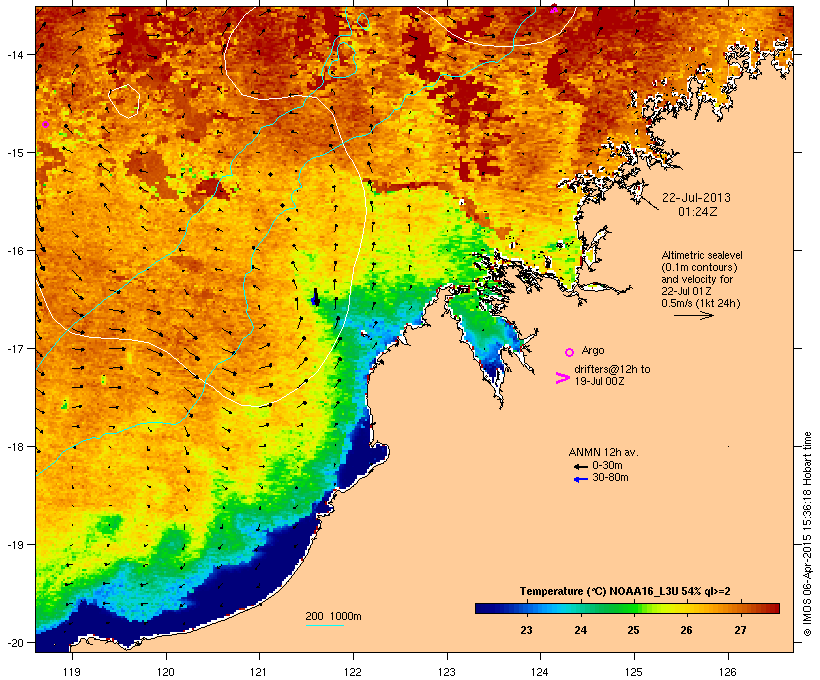
Task: Click the longitude axis label 119
Action: click(x=72, y=672)
